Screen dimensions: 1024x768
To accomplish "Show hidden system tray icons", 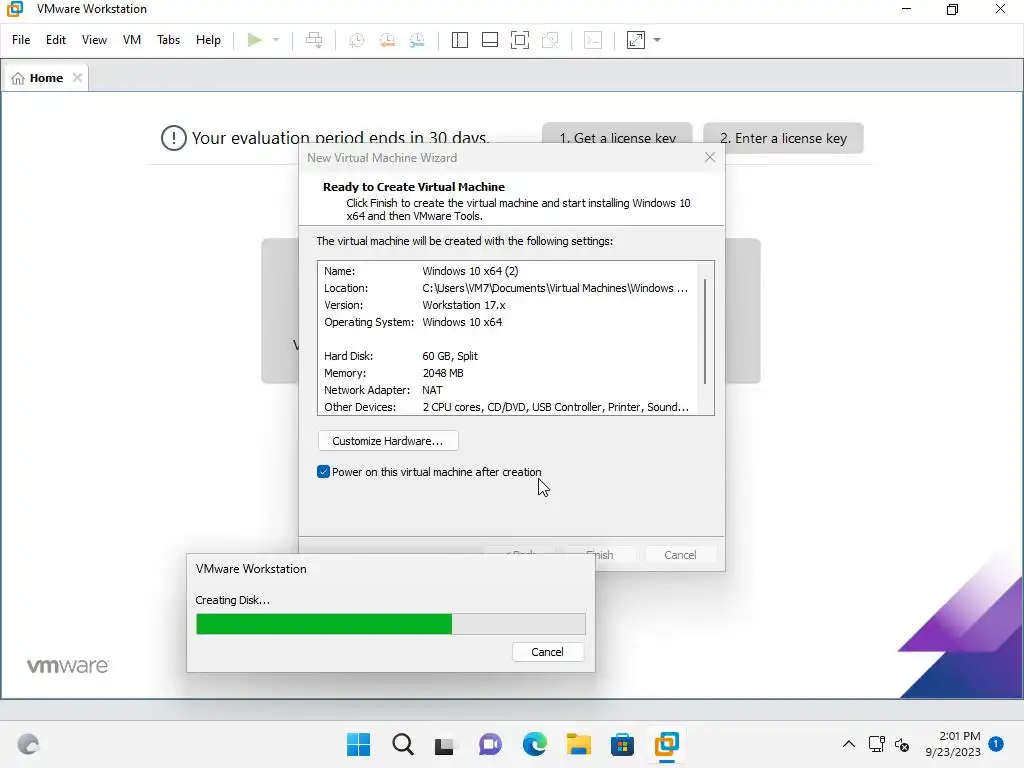I will (x=848, y=744).
